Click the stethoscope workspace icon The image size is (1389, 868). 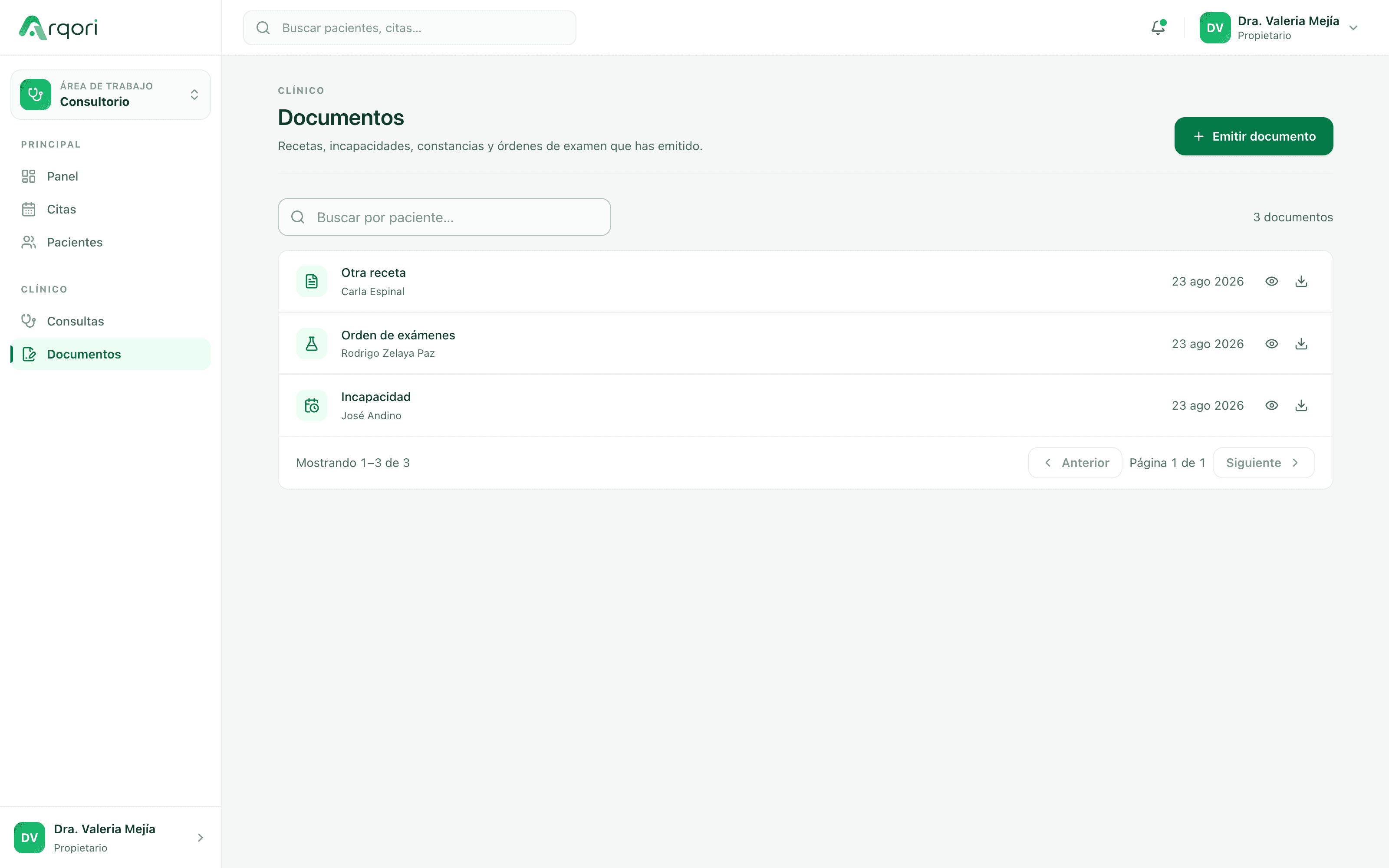pyautogui.click(x=36, y=95)
